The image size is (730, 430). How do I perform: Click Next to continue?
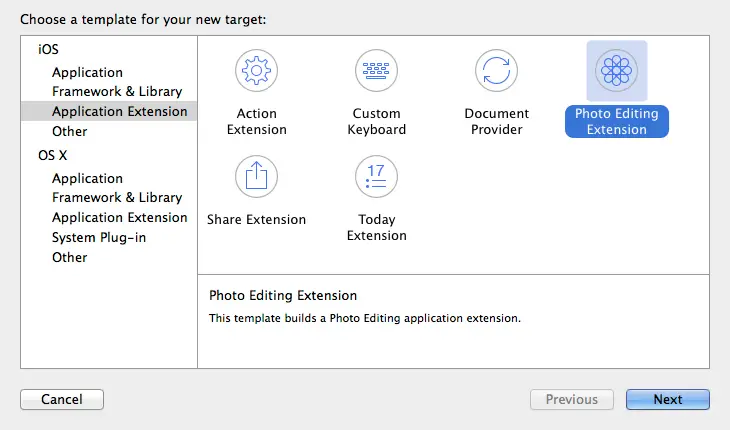(667, 399)
